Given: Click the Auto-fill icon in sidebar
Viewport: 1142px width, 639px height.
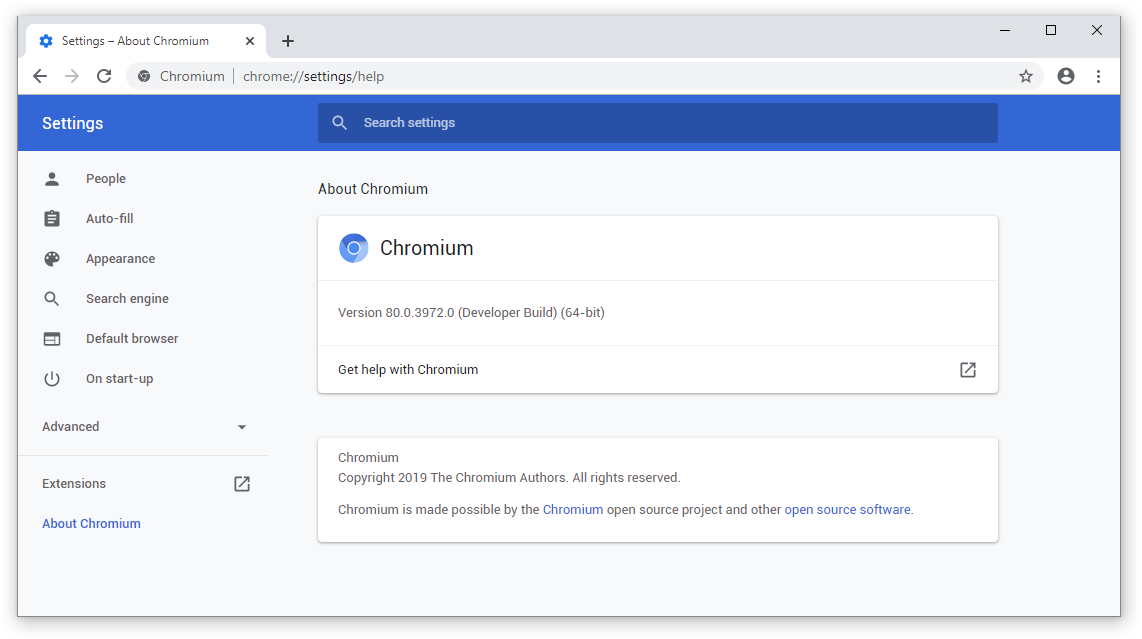Looking at the screenshot, I should point(52,218).
